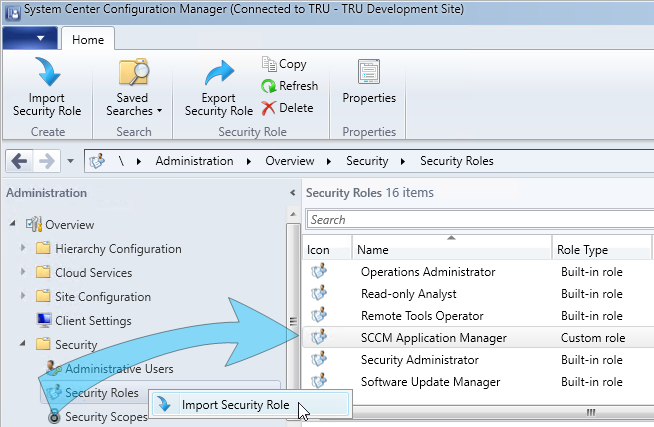Click the Export Security Role arrow icon
This screenshot has height=427, width=654.
pos(219,73)
